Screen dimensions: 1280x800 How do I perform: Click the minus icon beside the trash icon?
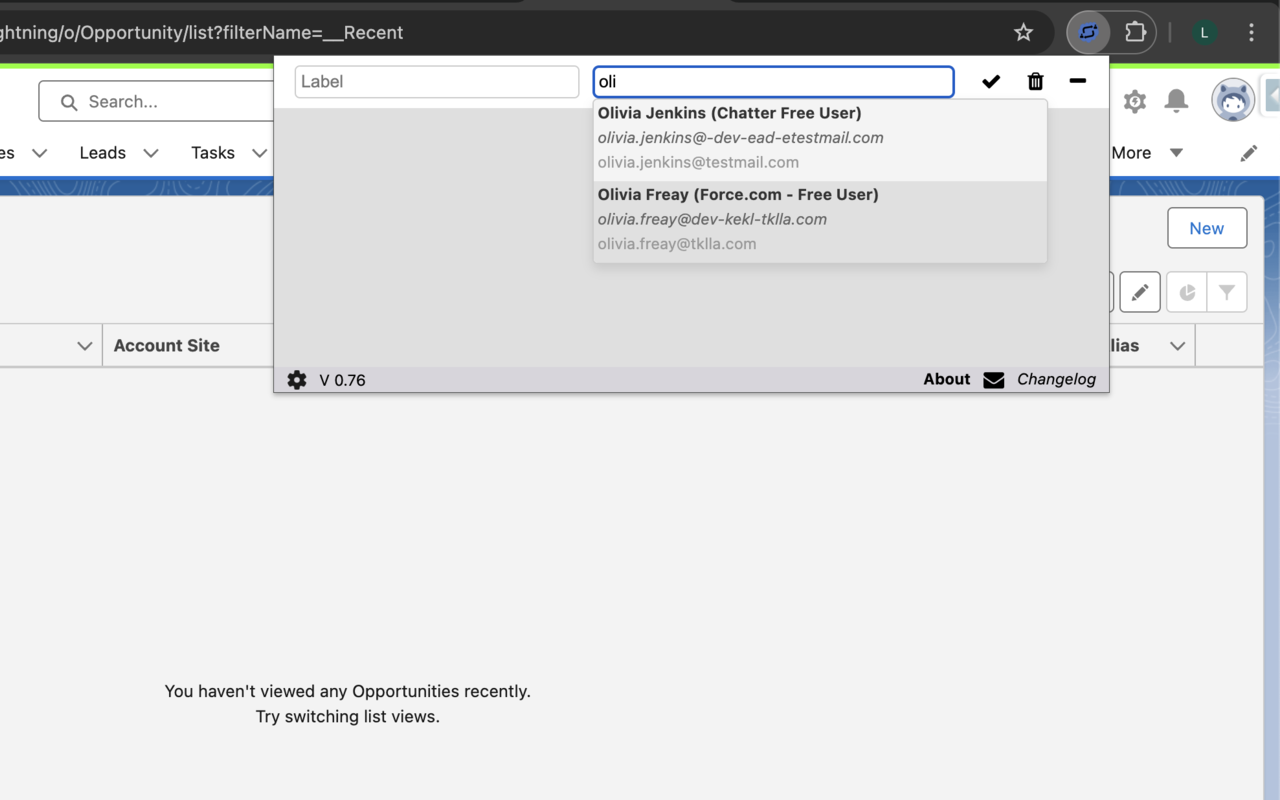(1078, 81)
